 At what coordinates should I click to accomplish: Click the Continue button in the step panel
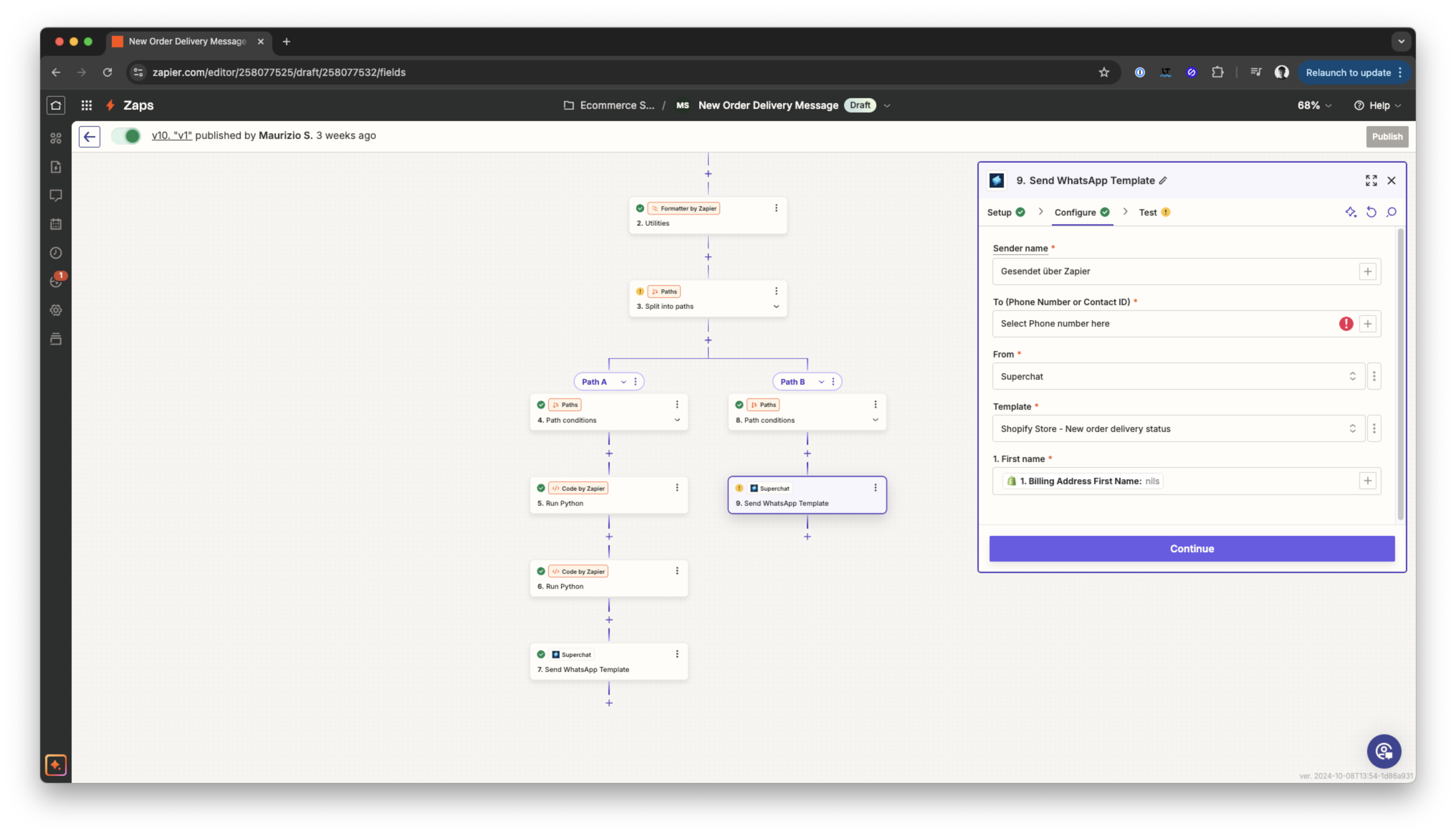point(1191,548)
